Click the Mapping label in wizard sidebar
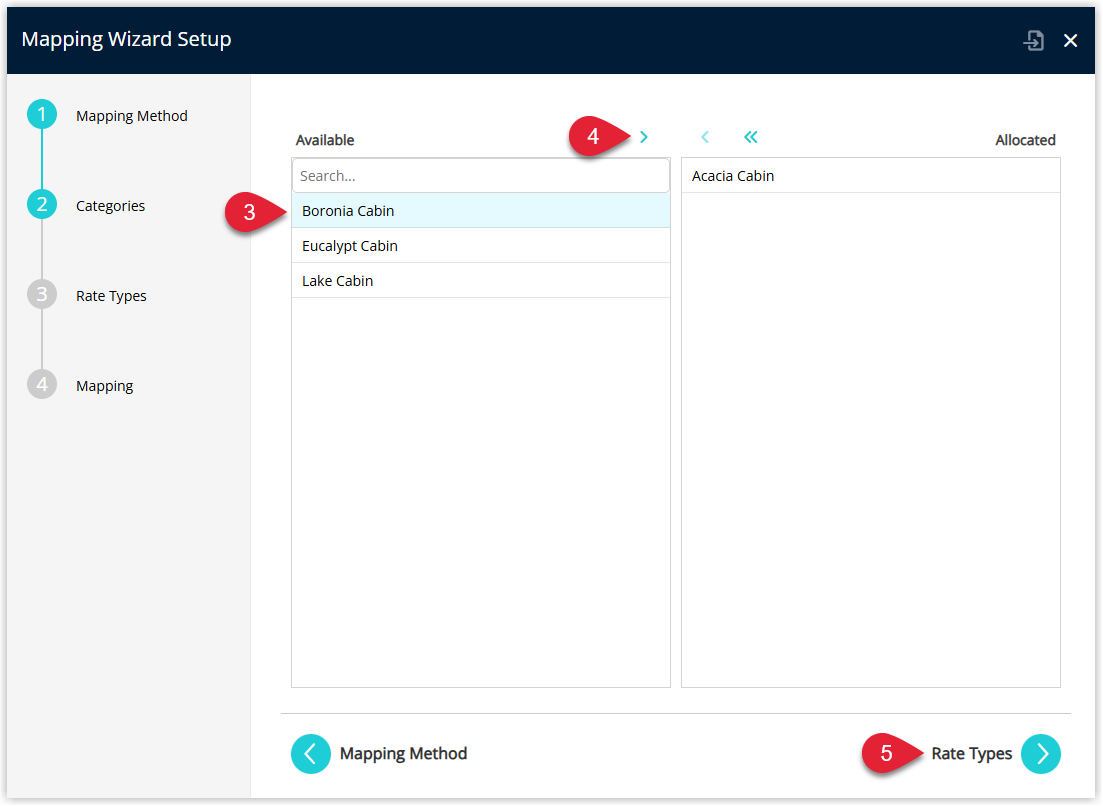This screenshot has width=1103, height=806. (x=104, y=386)
